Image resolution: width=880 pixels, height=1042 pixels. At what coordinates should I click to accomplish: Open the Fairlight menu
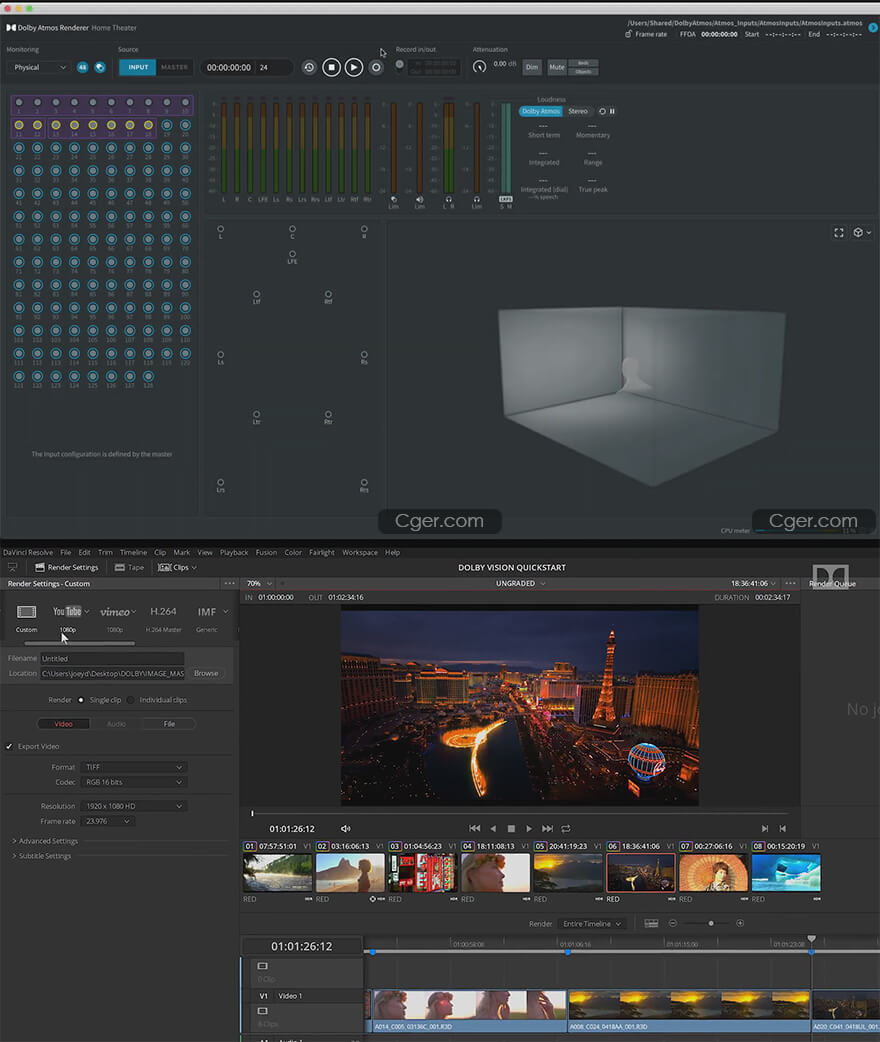322,552
